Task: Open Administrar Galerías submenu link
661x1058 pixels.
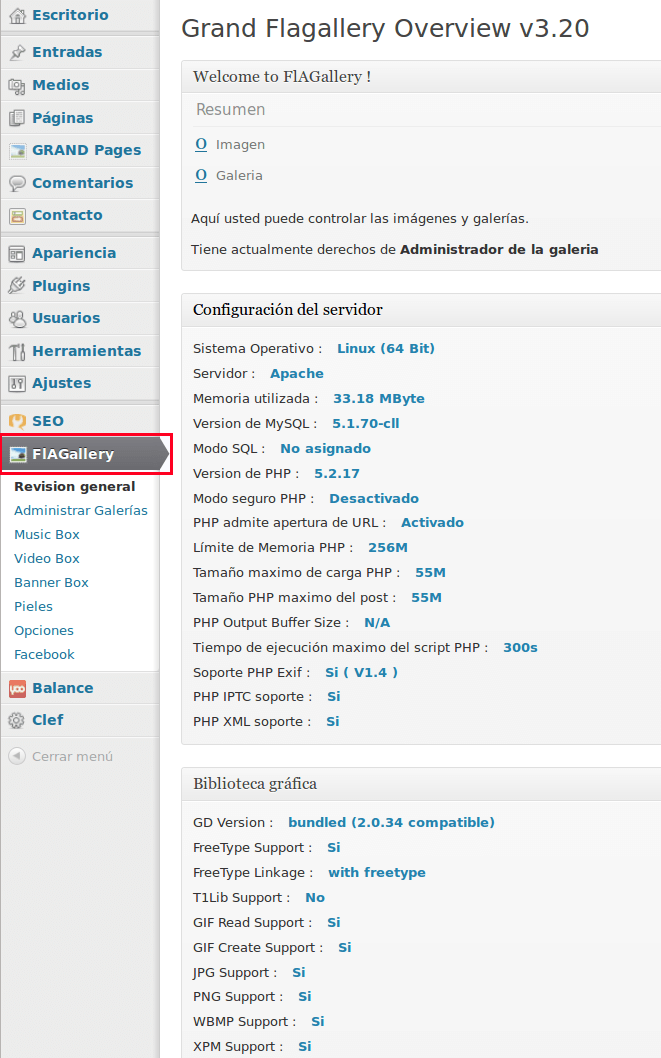Action: pos(81,511)
